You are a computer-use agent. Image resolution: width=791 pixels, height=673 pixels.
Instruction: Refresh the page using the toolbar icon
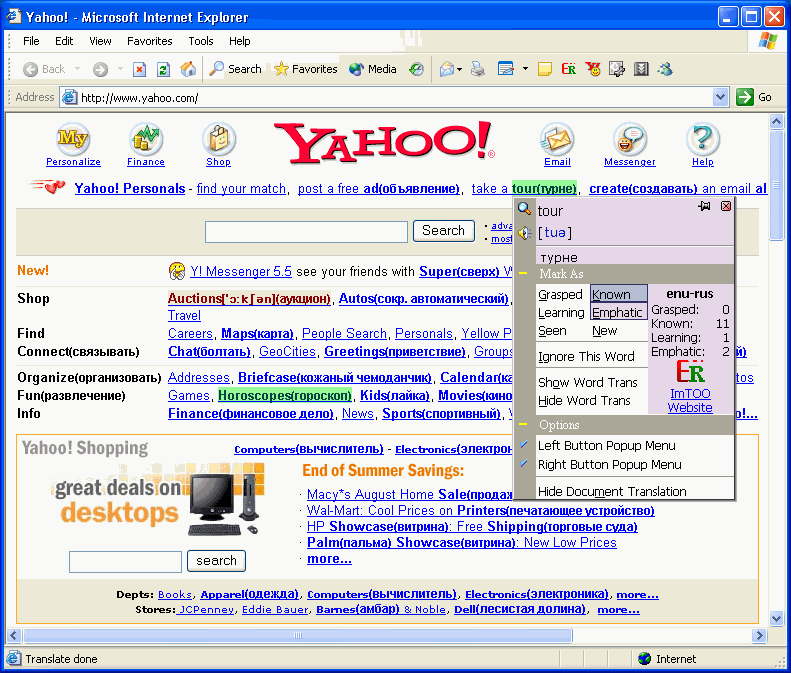tap(163, 69)
